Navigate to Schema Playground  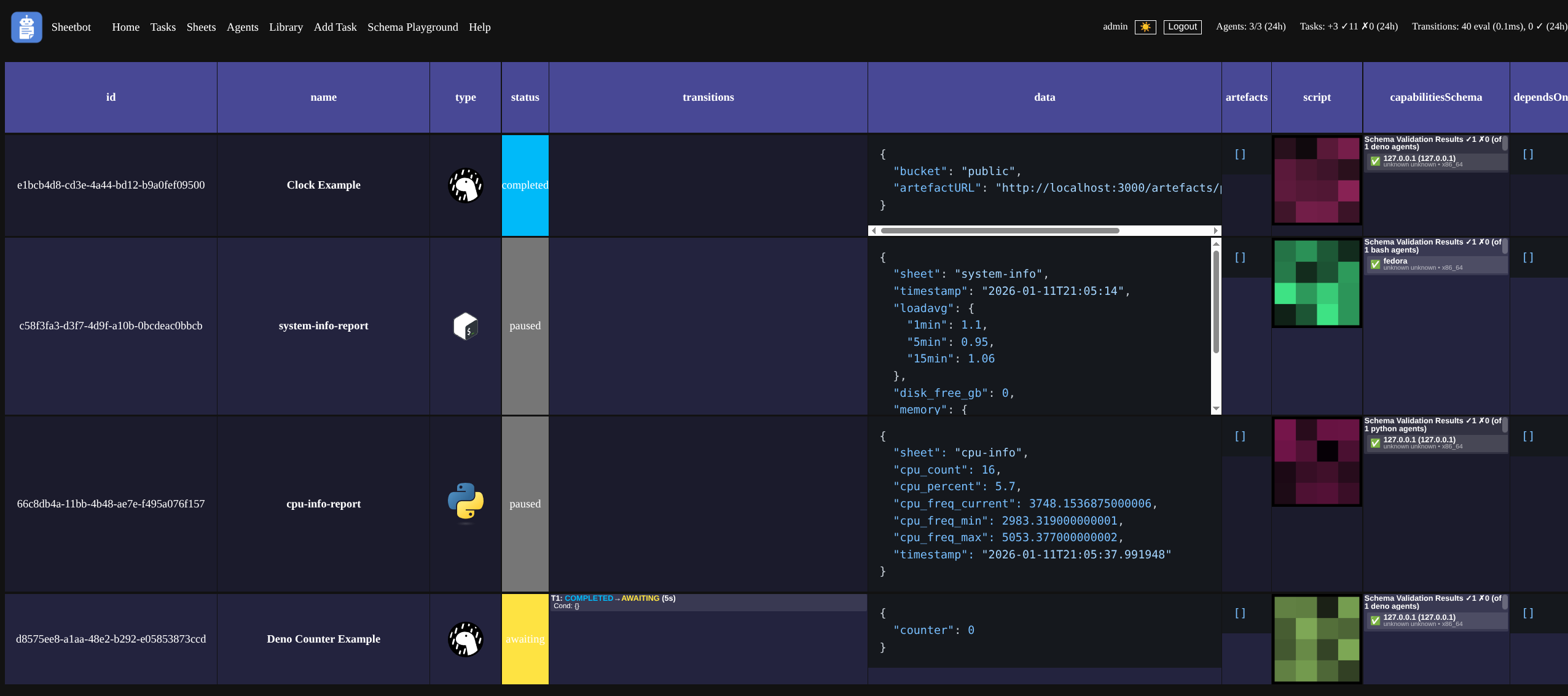coord(412,27)
